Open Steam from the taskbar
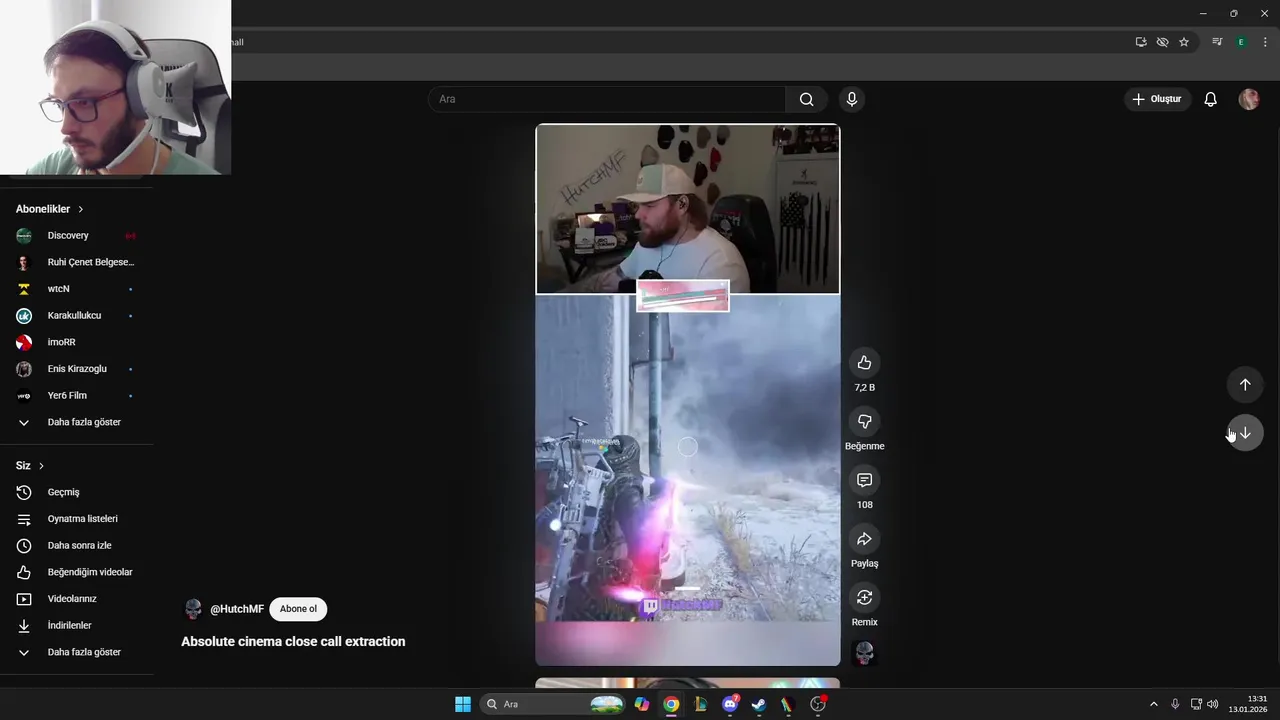 pos(759,704)
